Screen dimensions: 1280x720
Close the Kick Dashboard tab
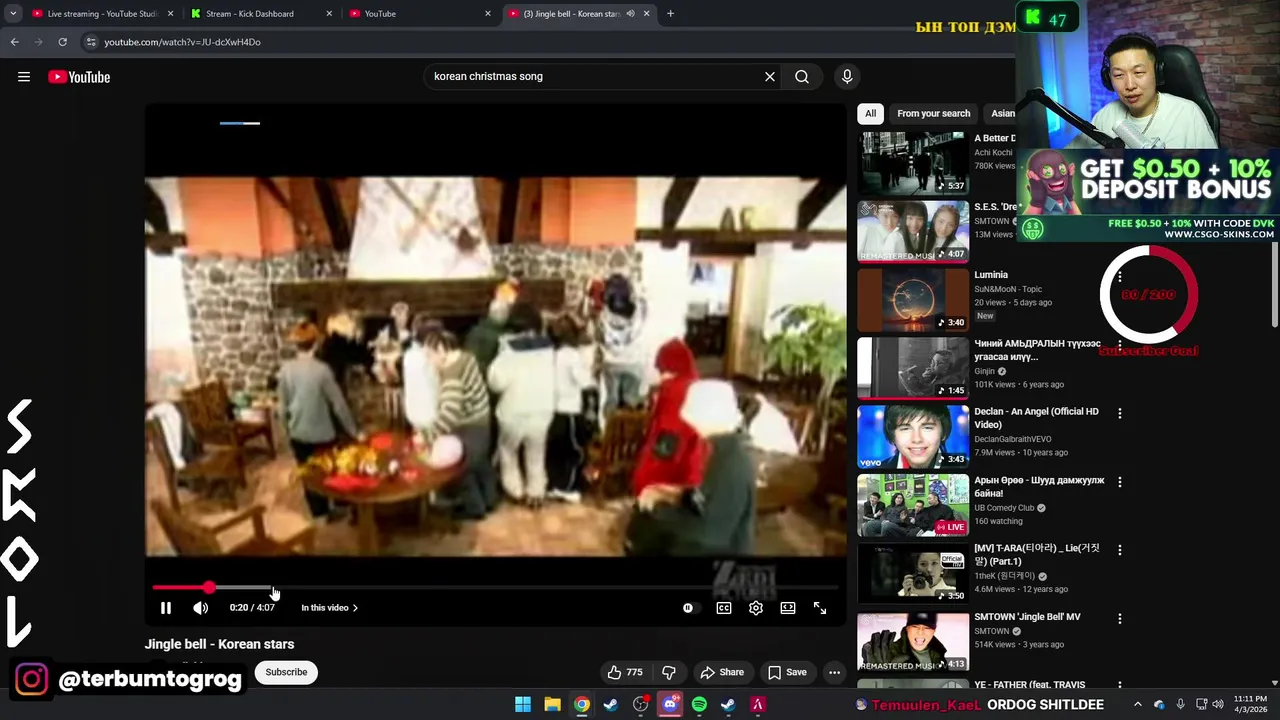[x=330, y=14]
